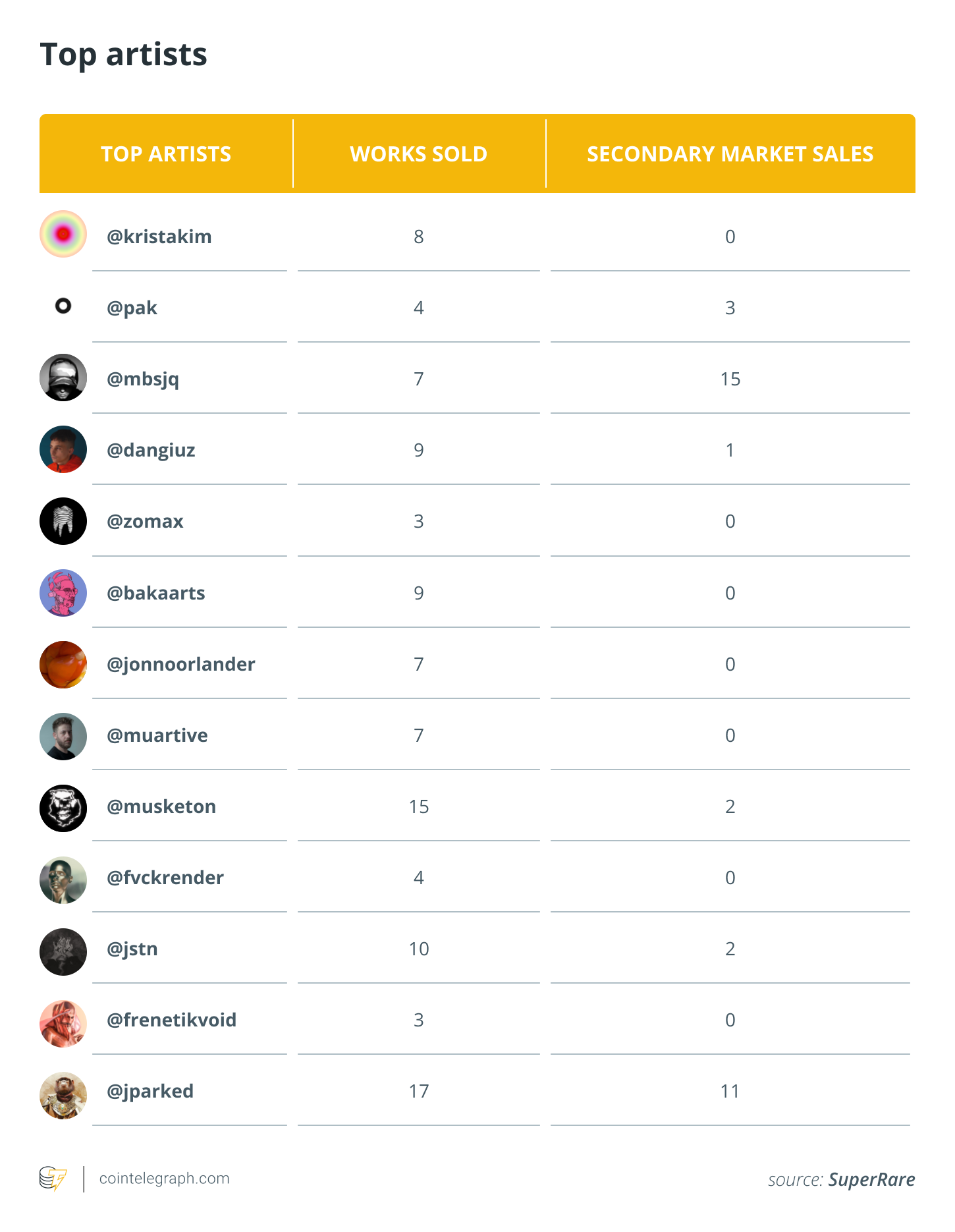This screenshot has width=955, height=1232.
Task: Click the @frenetikvoid artist name
Action: click(x=172, y=1020)
